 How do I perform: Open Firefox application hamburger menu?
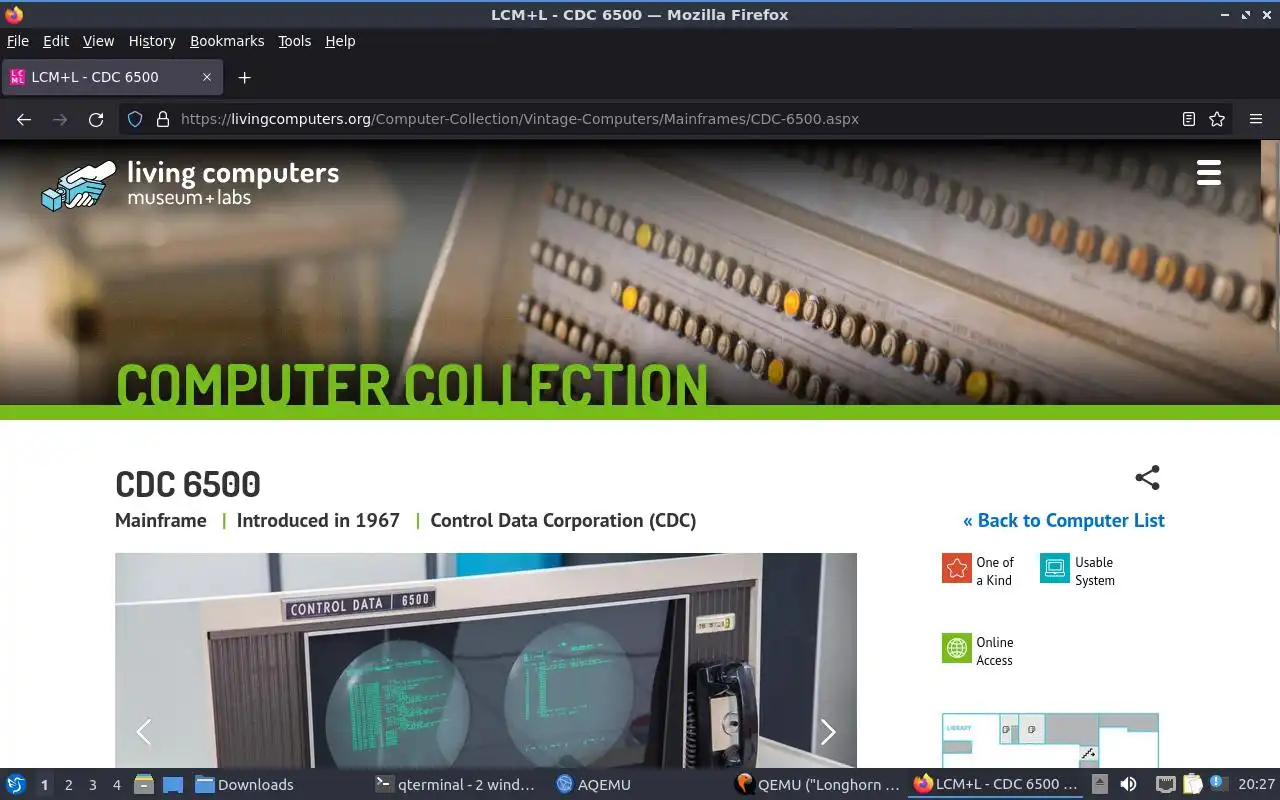1256,119
